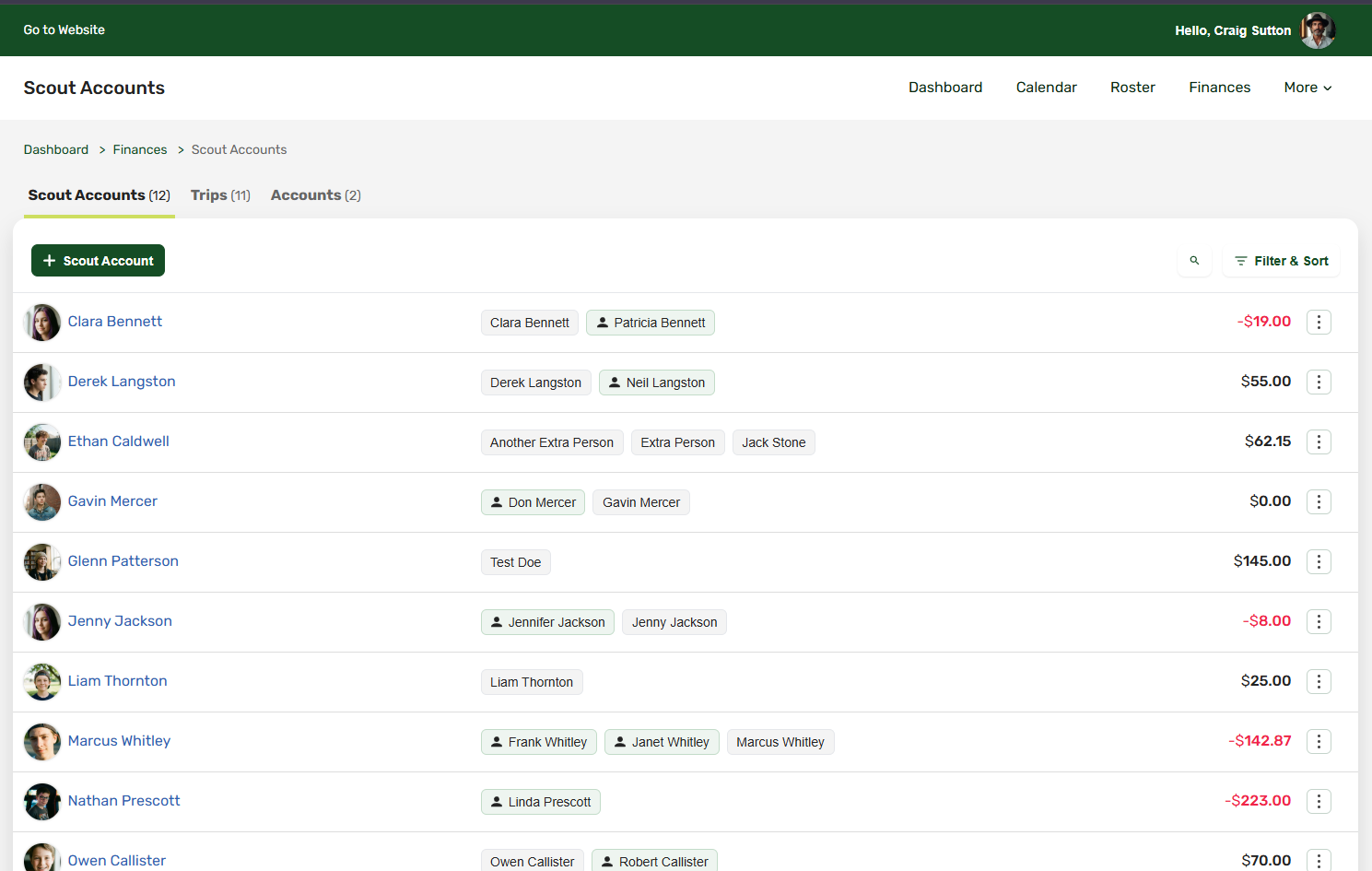1372x871 pixels.
Task: Open the search icon button
Action: (1194, 261)
